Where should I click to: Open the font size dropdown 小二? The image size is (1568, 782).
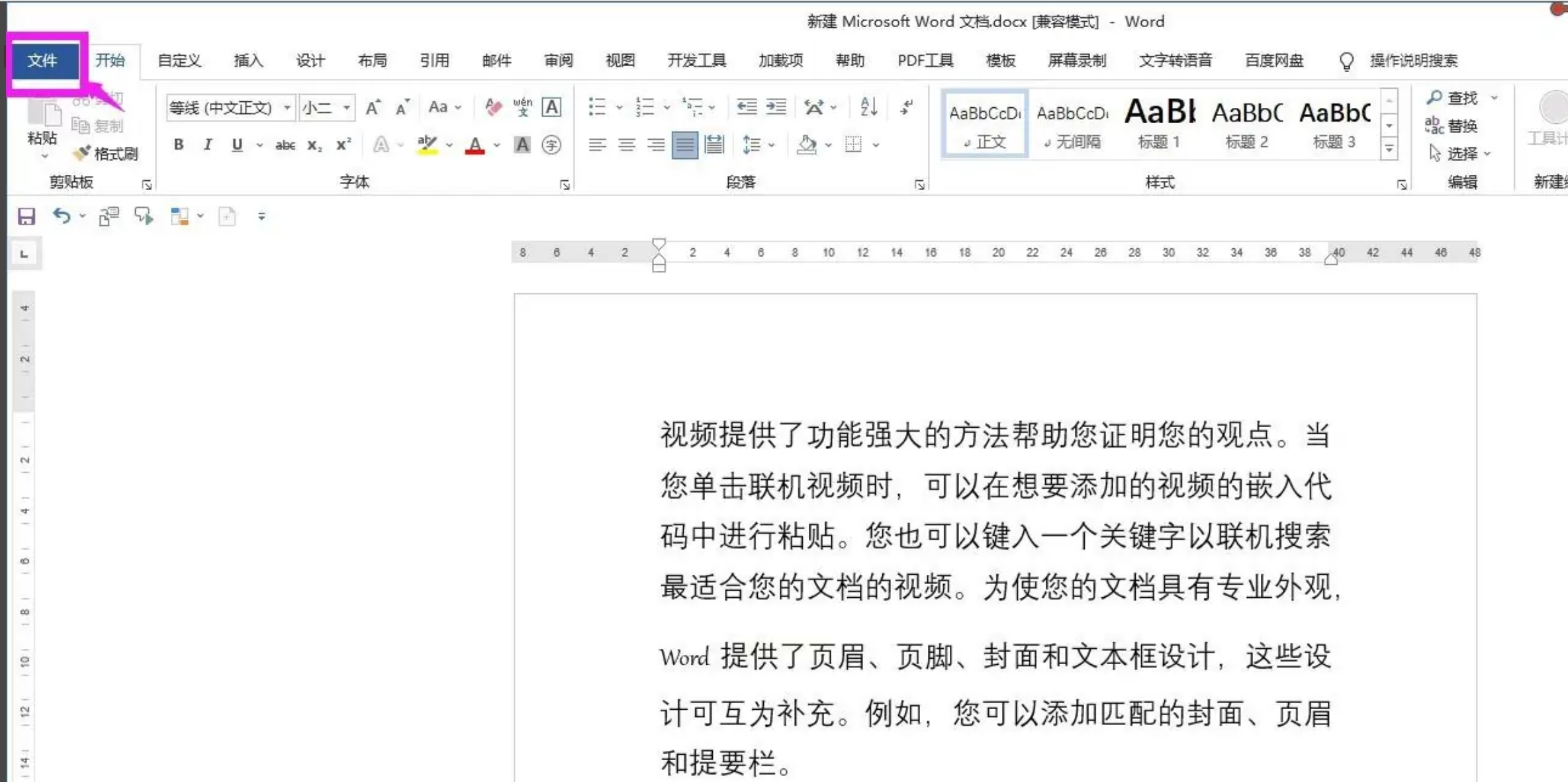pyautogui.click(x=346, y=108)
